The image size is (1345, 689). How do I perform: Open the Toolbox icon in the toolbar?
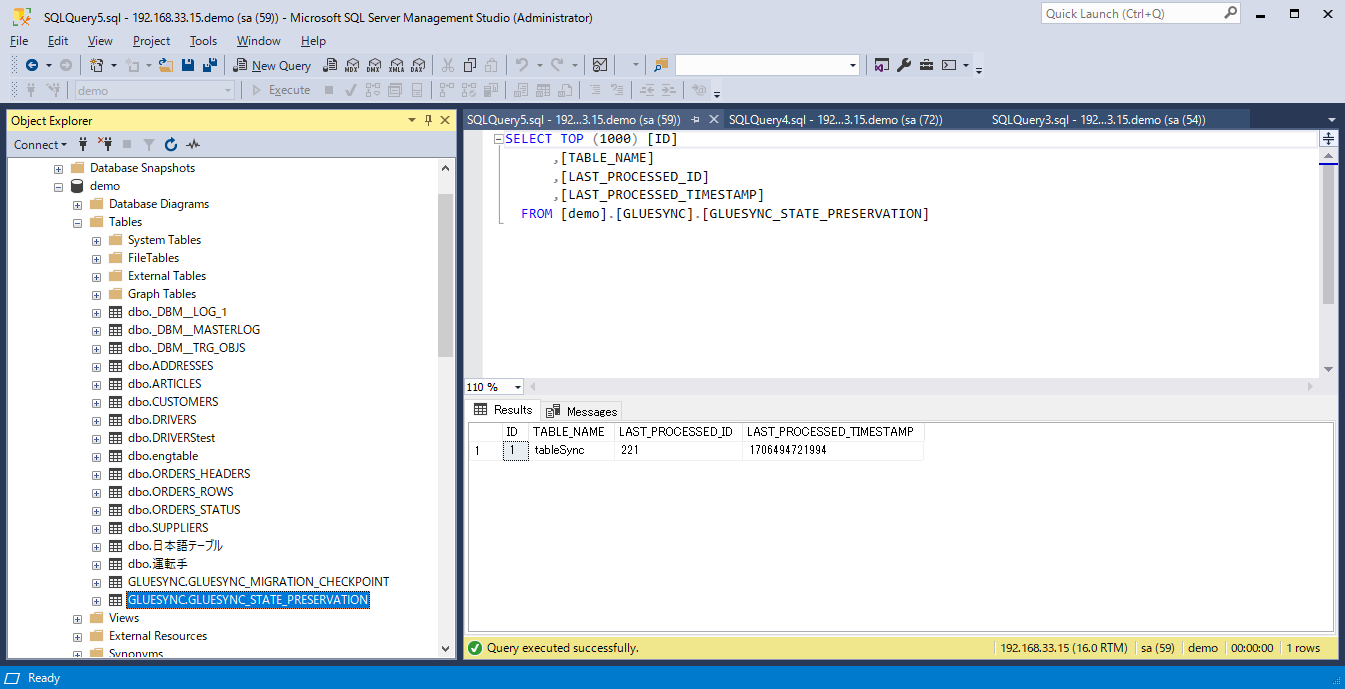[927, 65]
